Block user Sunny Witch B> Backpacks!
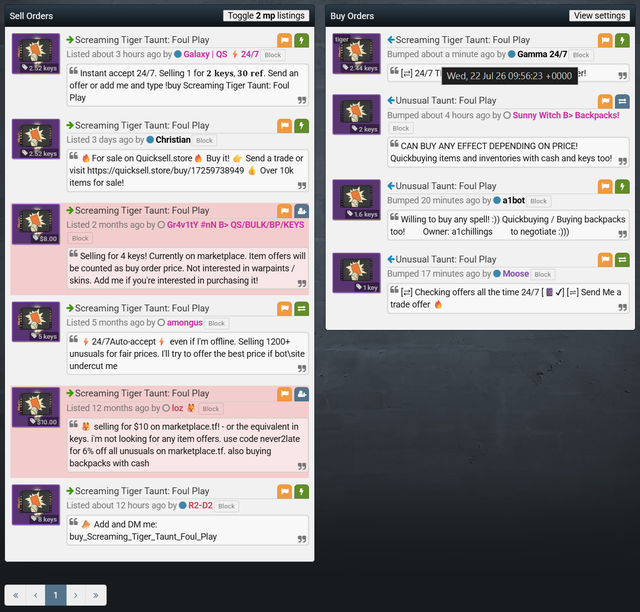 400,129
